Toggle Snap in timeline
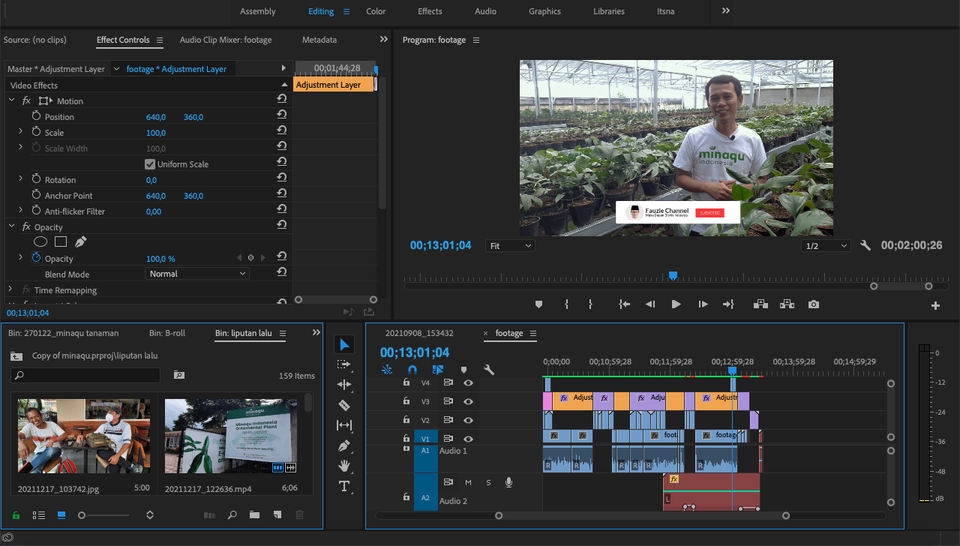 413,370
